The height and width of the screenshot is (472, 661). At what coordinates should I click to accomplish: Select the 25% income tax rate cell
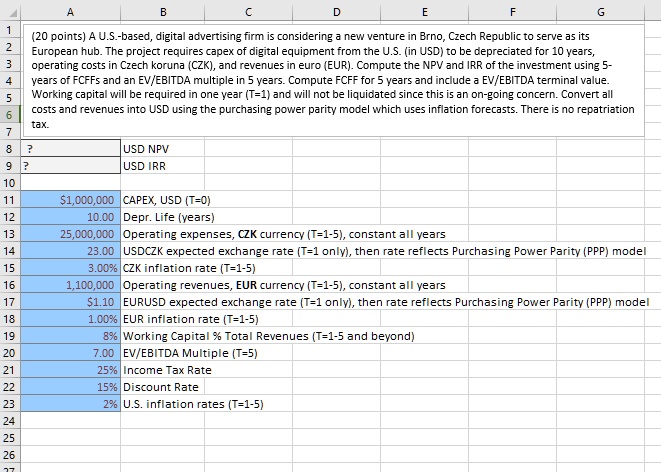[71, 370]
